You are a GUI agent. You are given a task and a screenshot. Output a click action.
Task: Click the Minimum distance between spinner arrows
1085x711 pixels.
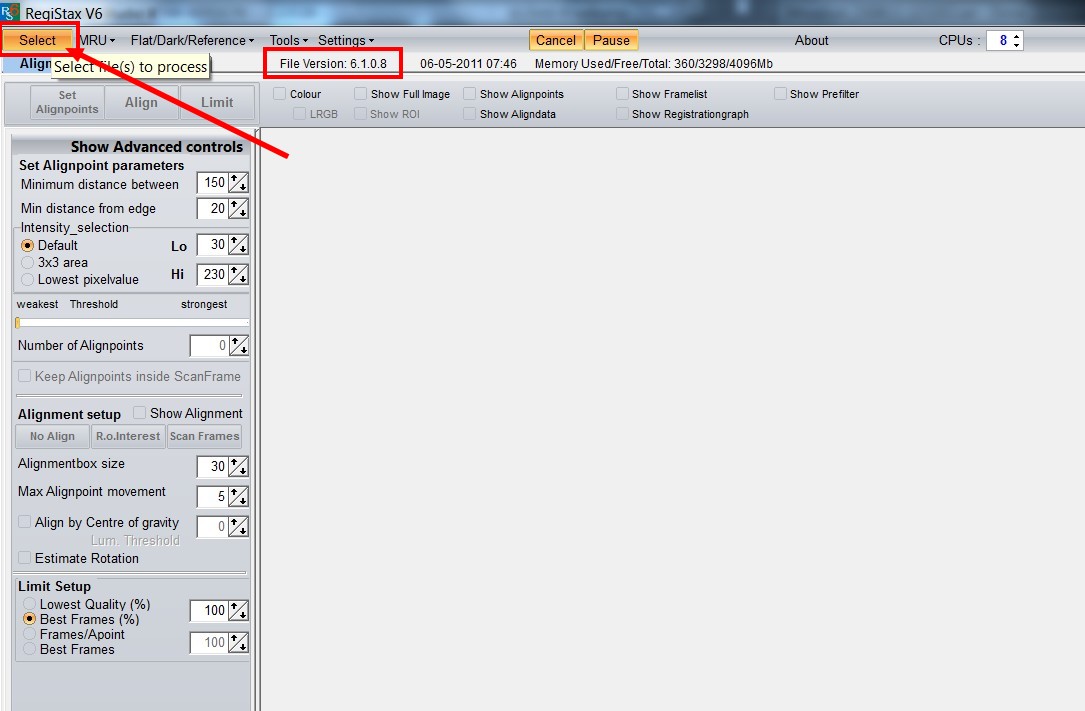[239, 183]
